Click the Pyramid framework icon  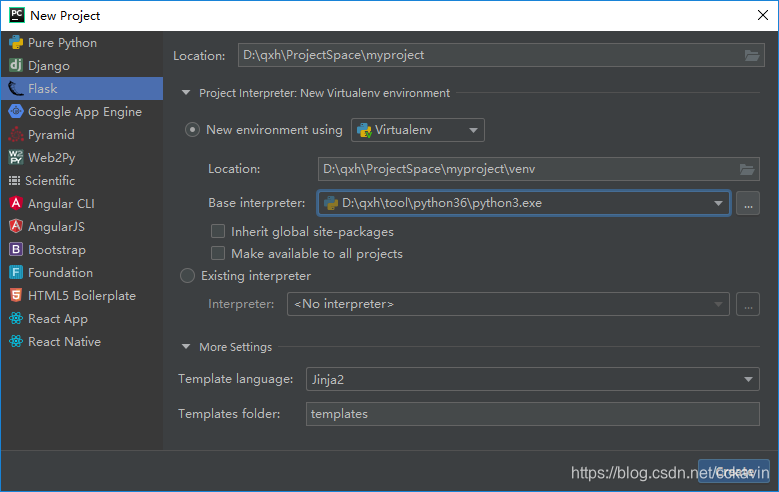16,134
